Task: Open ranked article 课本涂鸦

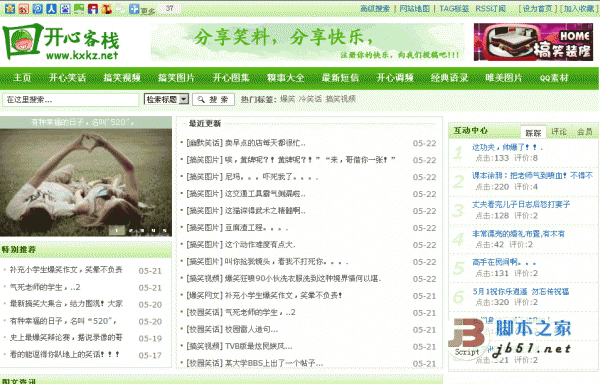Action: [x=532, y=176]
